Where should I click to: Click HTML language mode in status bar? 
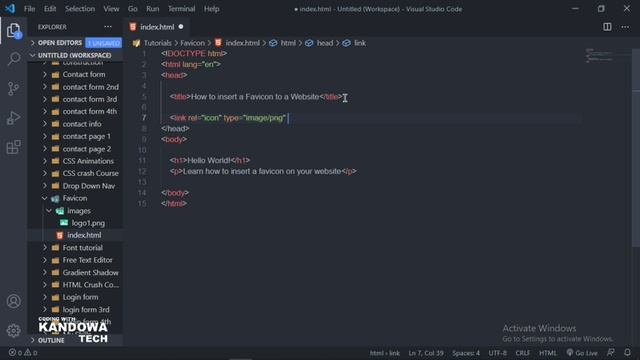tap(548, 353)
